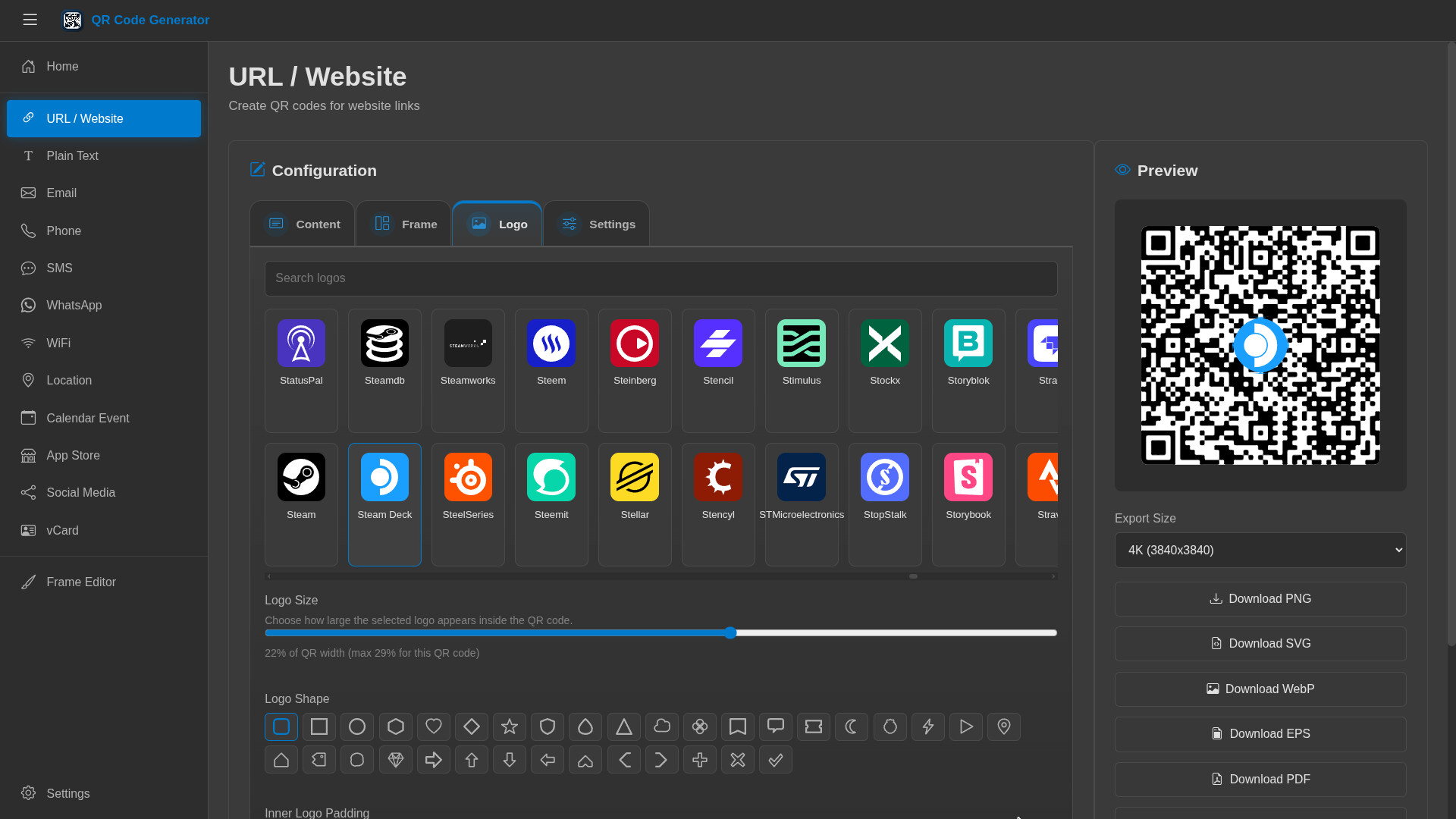This screenshot has width=1456, height=819.
Task: Click Download EPS
Action: click(x=1260, y=734)
